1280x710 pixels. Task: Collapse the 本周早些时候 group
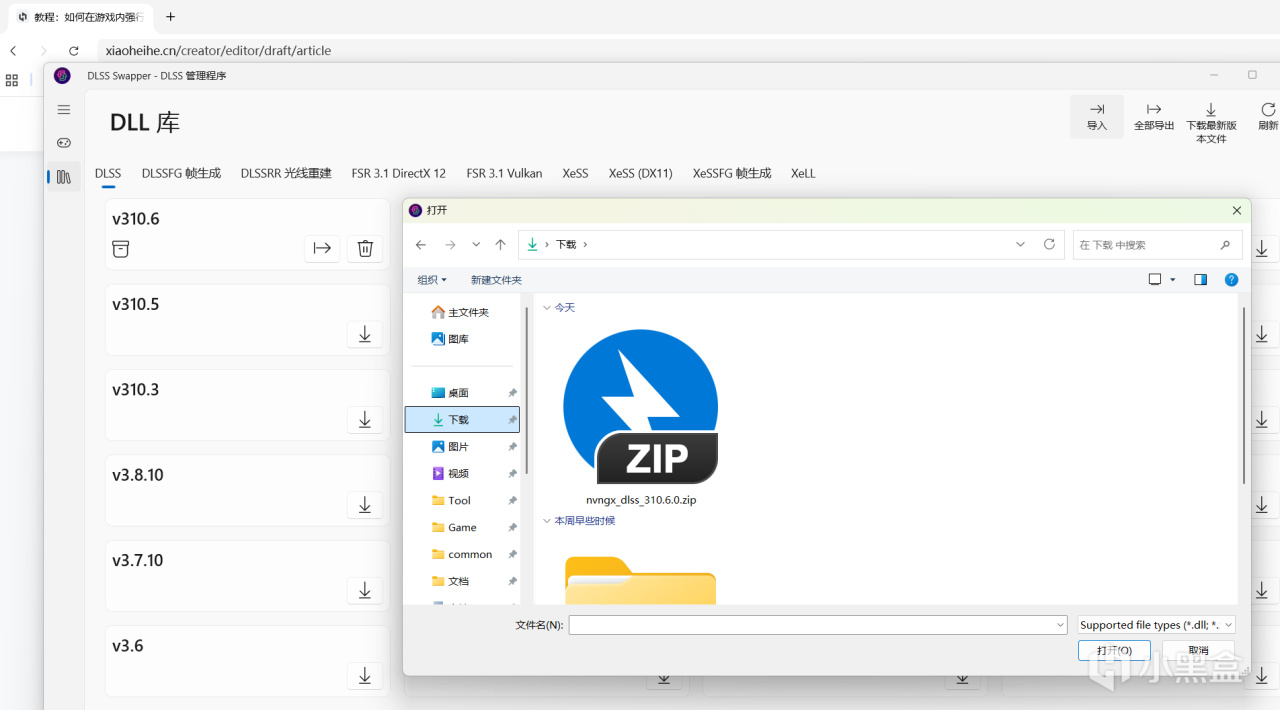pos(547,521)
